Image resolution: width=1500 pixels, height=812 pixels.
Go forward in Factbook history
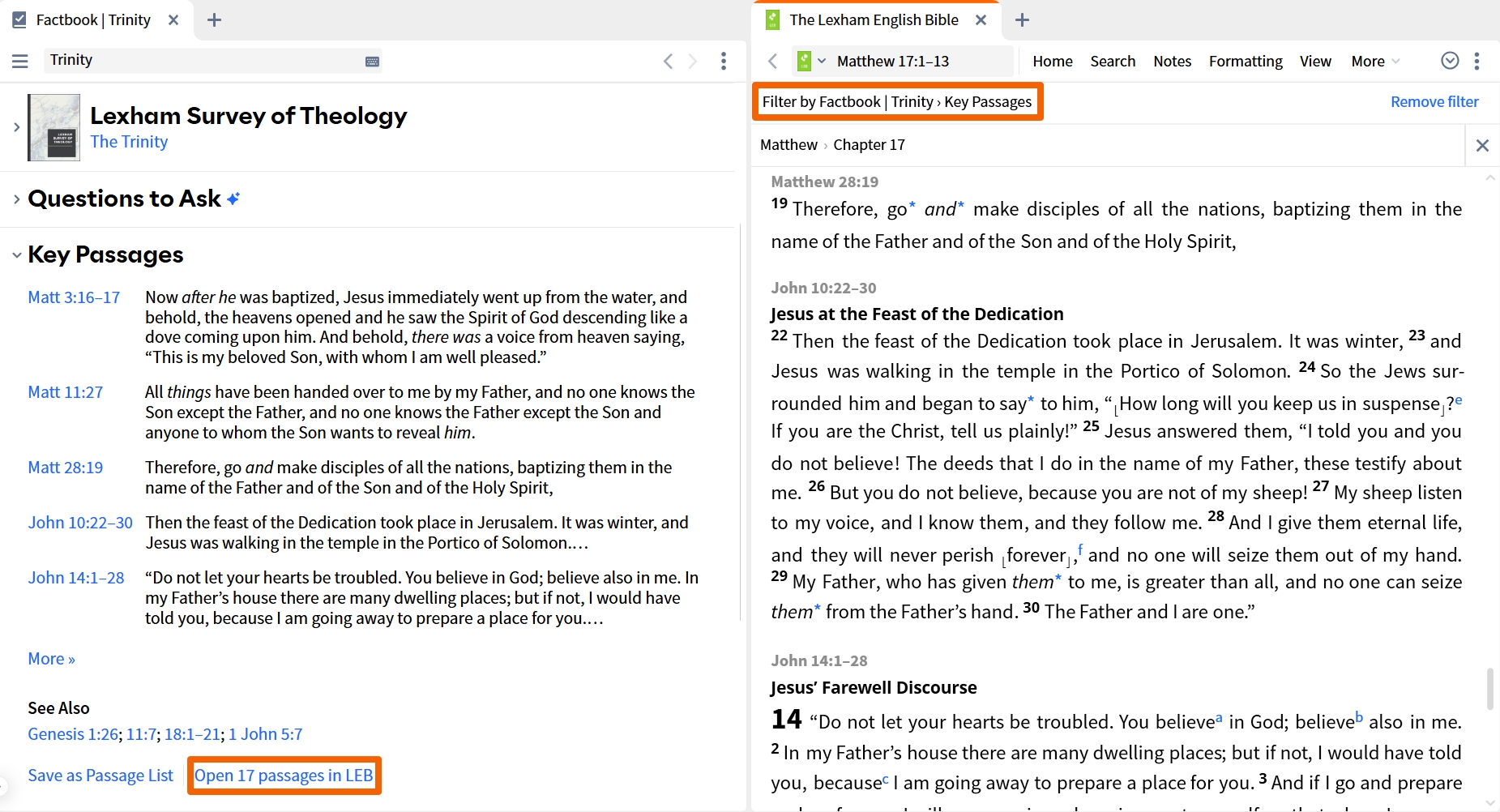pos(693,61)
